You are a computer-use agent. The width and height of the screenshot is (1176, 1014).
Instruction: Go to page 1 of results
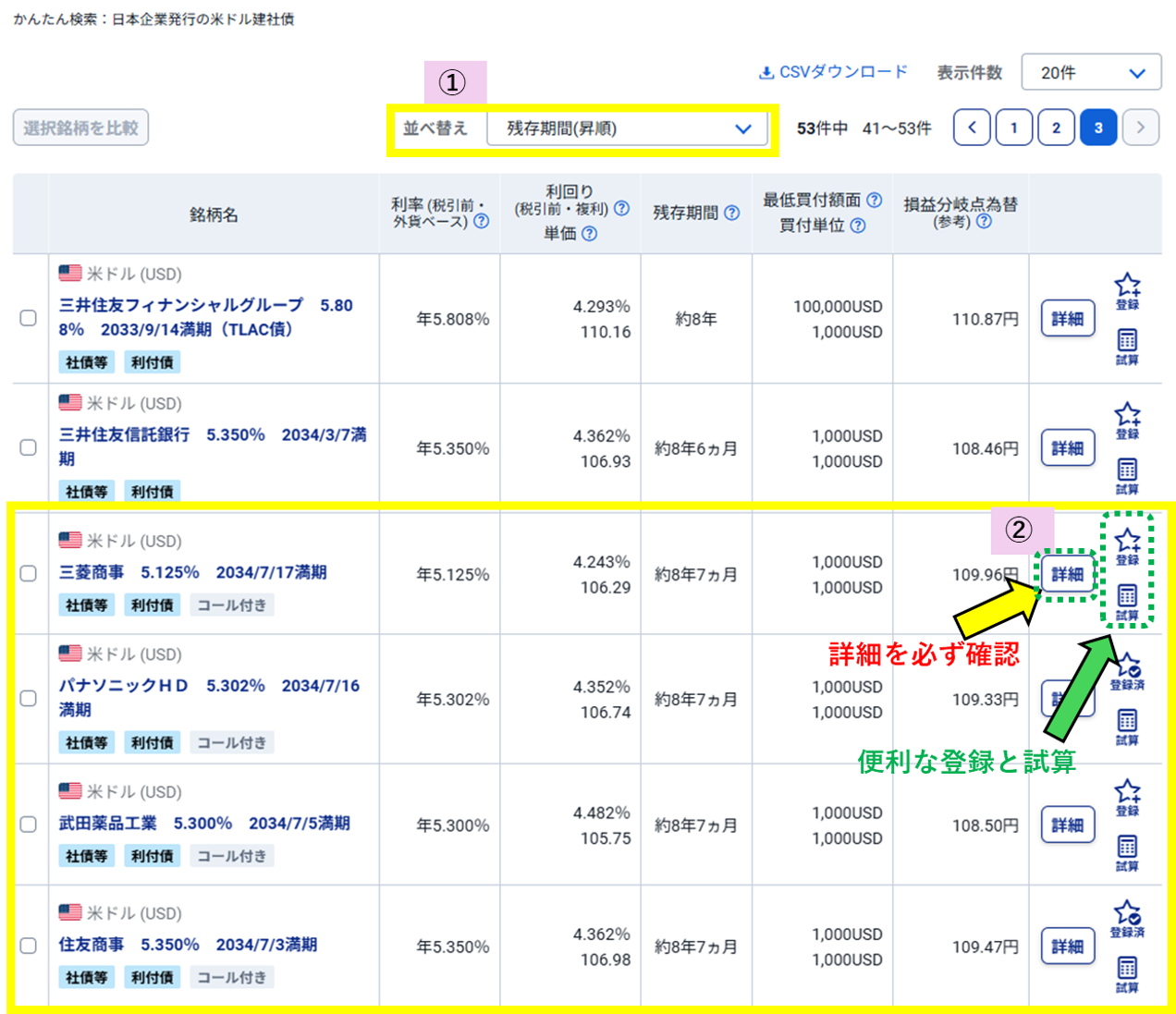pyautogui.click(x=1013, y=128)
